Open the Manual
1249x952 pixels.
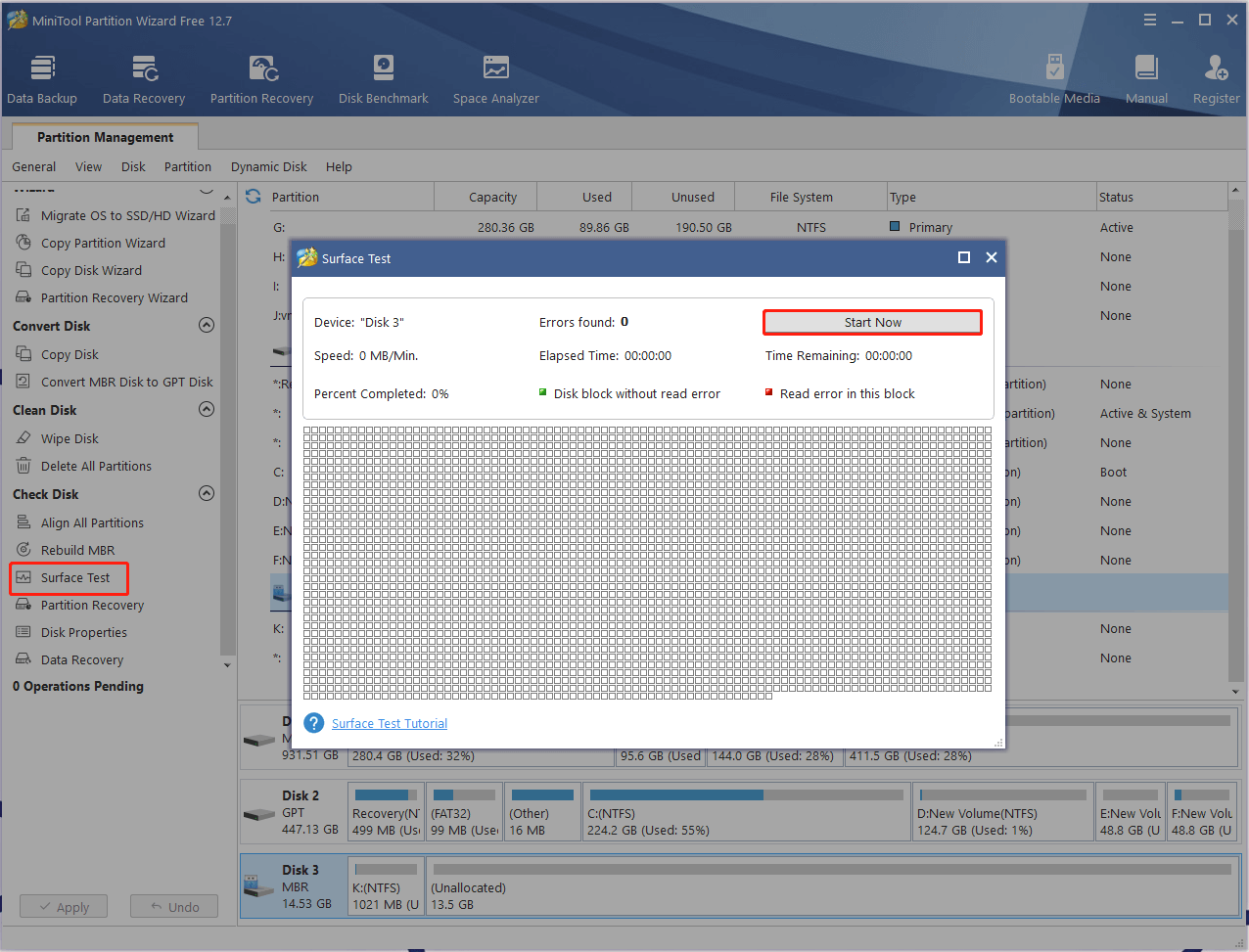click(1146, 79)
